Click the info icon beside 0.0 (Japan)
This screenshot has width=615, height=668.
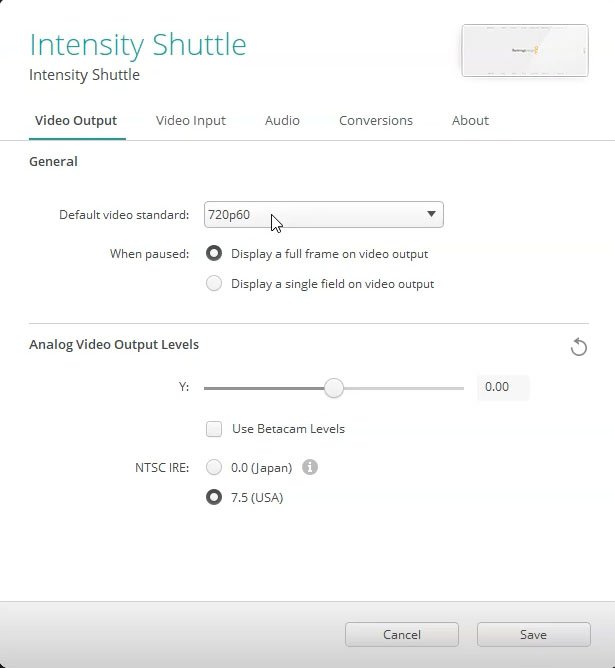(310, 467)
